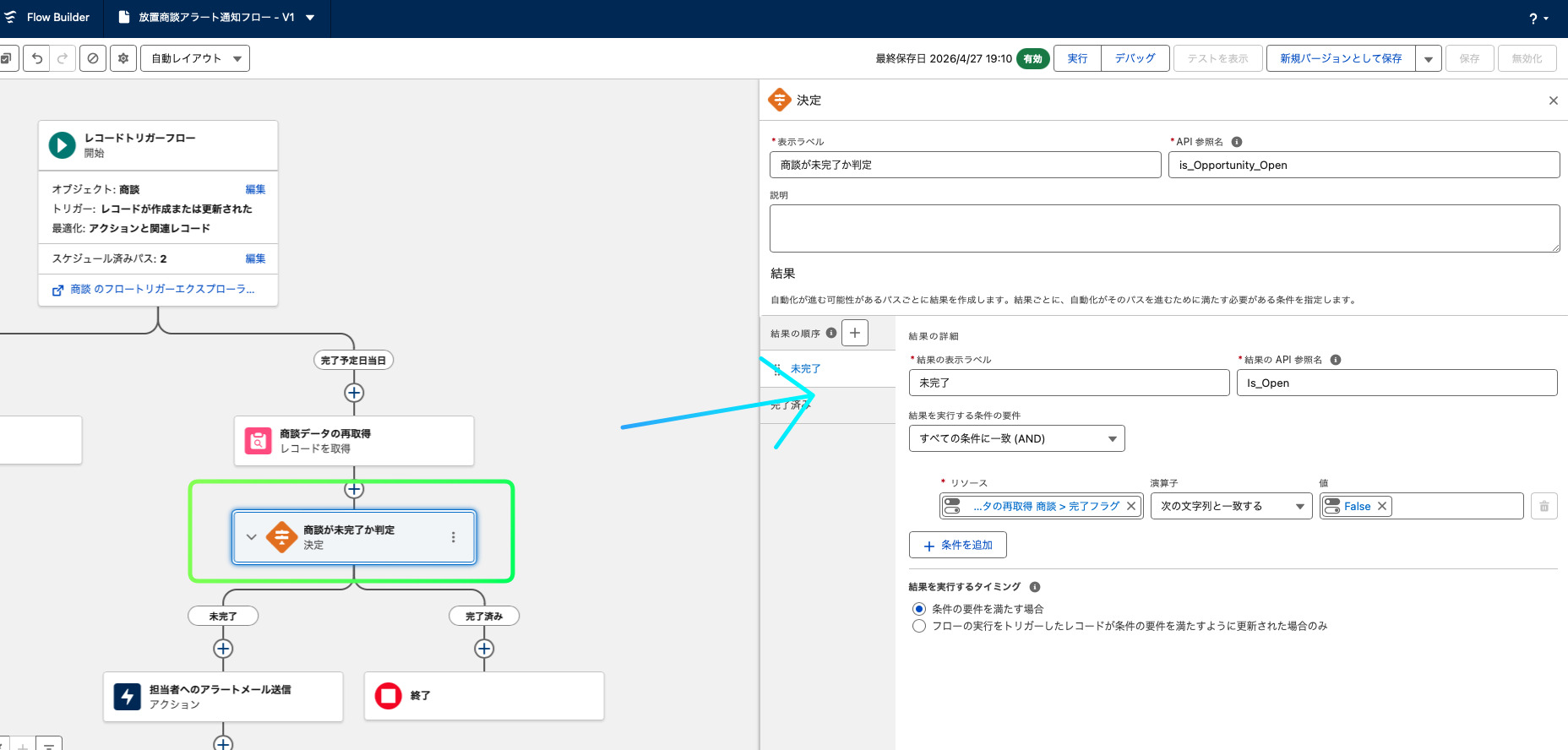Open the settings gear icon in toolbar

pyautogui.click(x=123, y=58)
